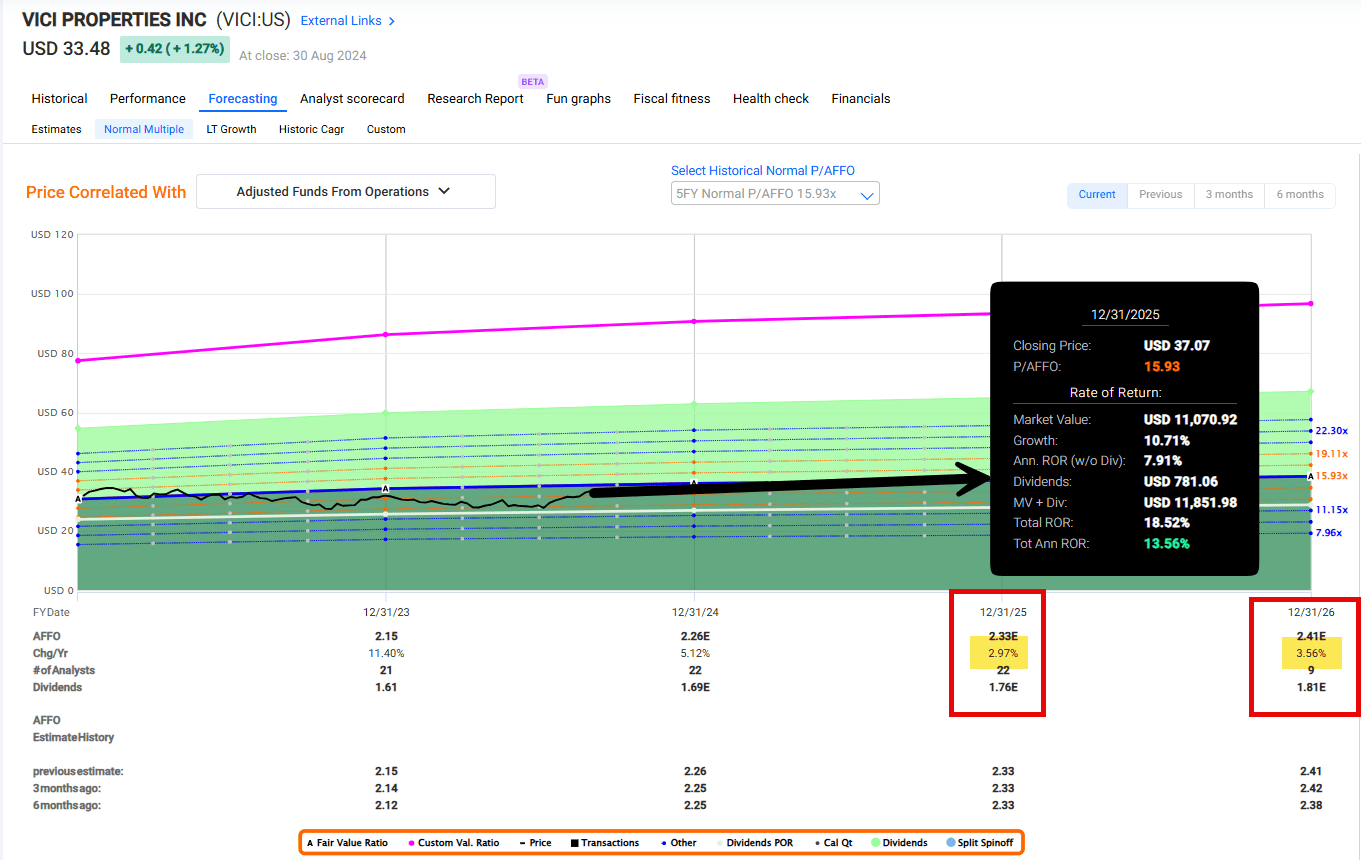
Task: Click the green Dividends legend dot
Action: [x=874, y=843]
